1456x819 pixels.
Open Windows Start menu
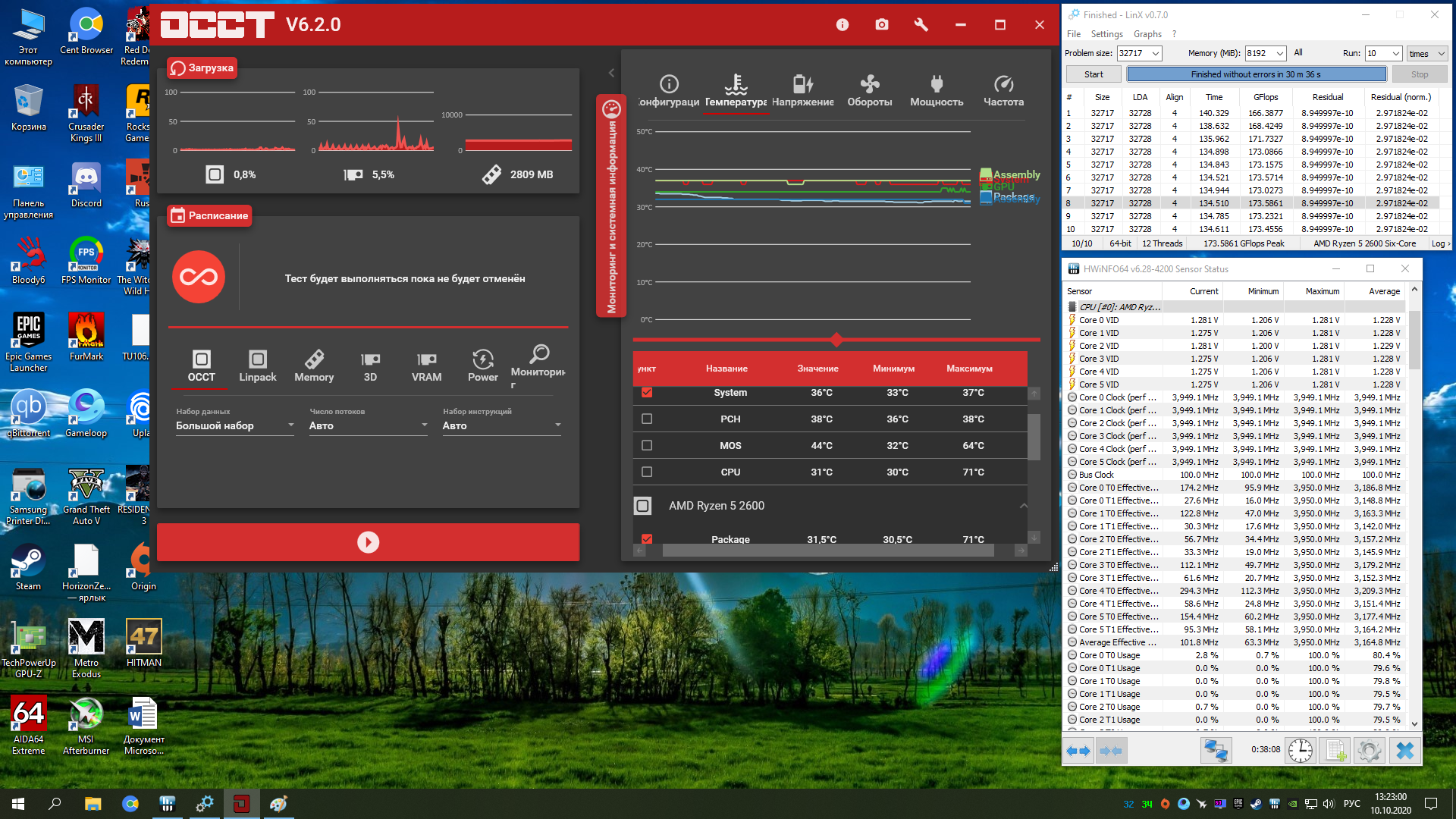pyautogui.click(x=18, y=804)
